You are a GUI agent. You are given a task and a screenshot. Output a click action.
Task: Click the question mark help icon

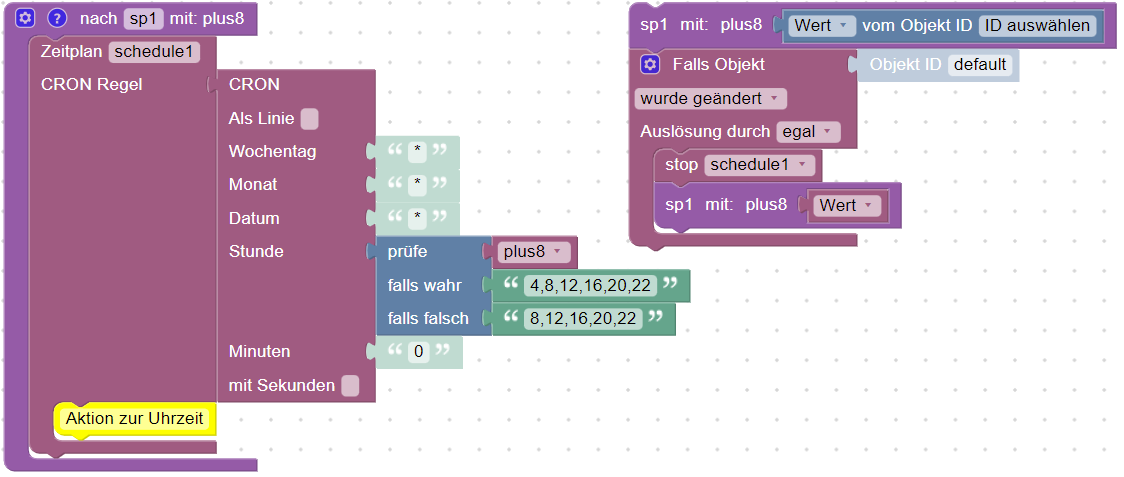click(57, 18)
